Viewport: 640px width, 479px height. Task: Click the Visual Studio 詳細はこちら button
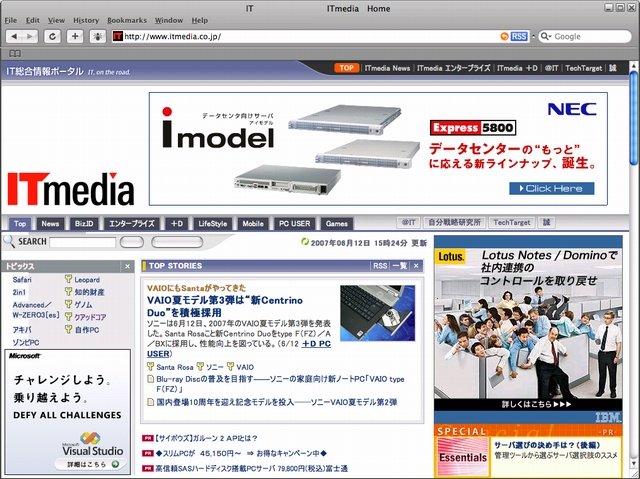pos(91,464)
